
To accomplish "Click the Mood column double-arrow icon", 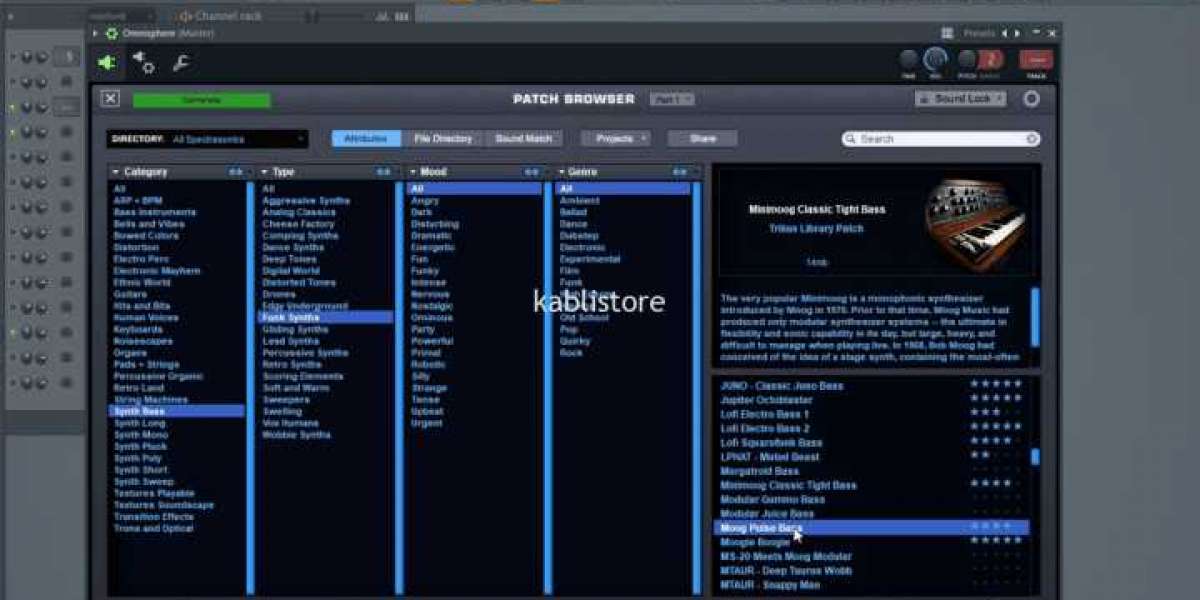I will tap(531, 172).
